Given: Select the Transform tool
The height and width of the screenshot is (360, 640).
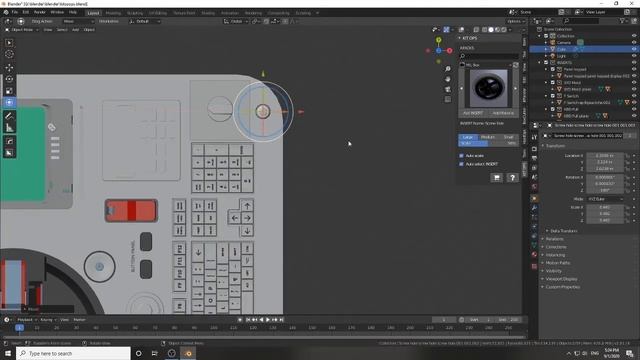Looking at the screenshot, I should pyautogui.click(x=9, y=102).
